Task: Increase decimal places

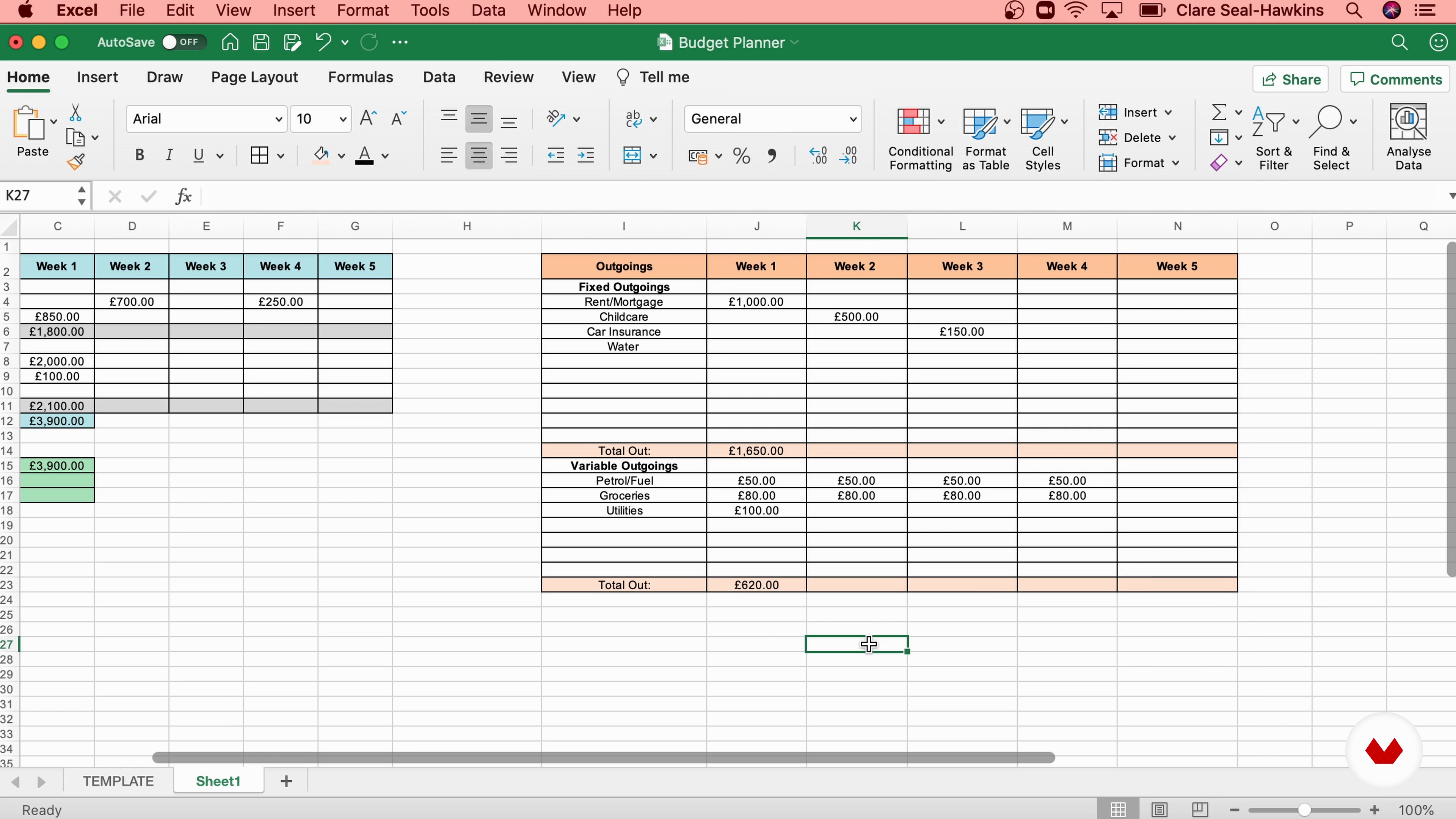Action: pyautogui.click(x=818, y=155)
